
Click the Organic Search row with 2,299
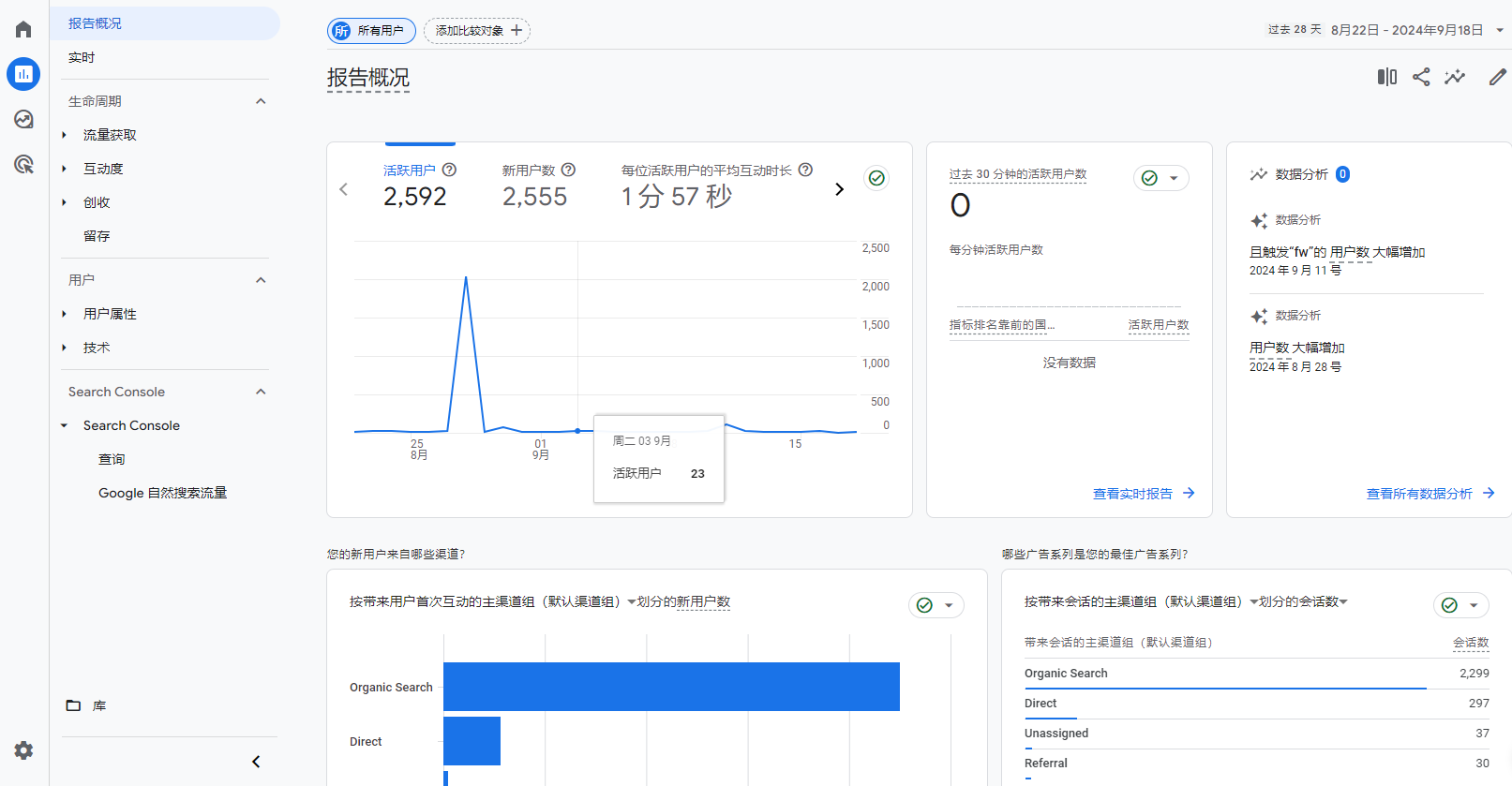[1256, 674]
